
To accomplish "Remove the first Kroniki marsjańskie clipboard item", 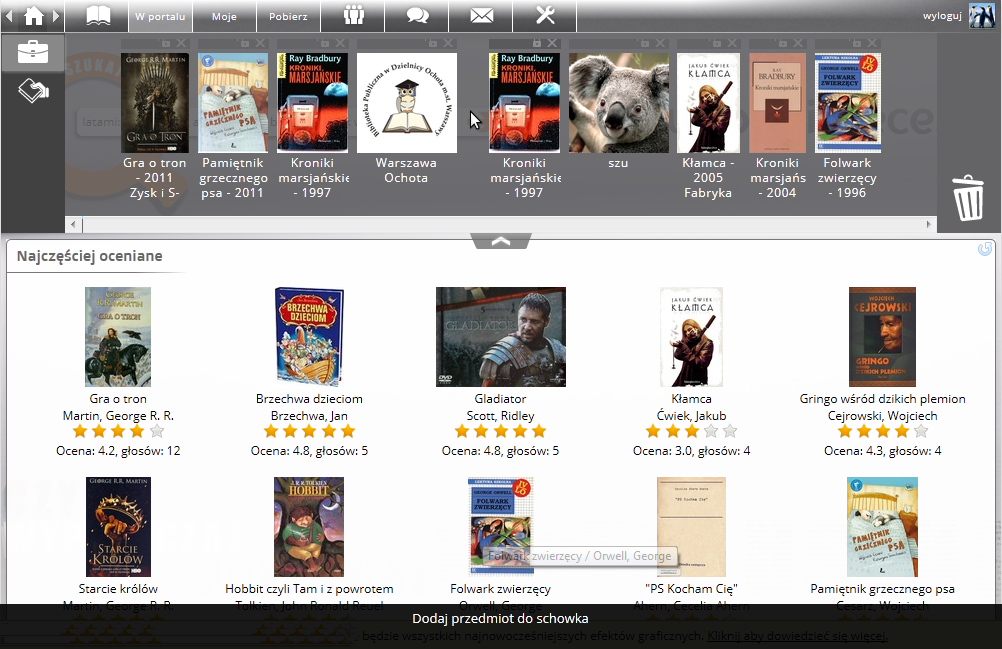I will [x=341, y=44].
